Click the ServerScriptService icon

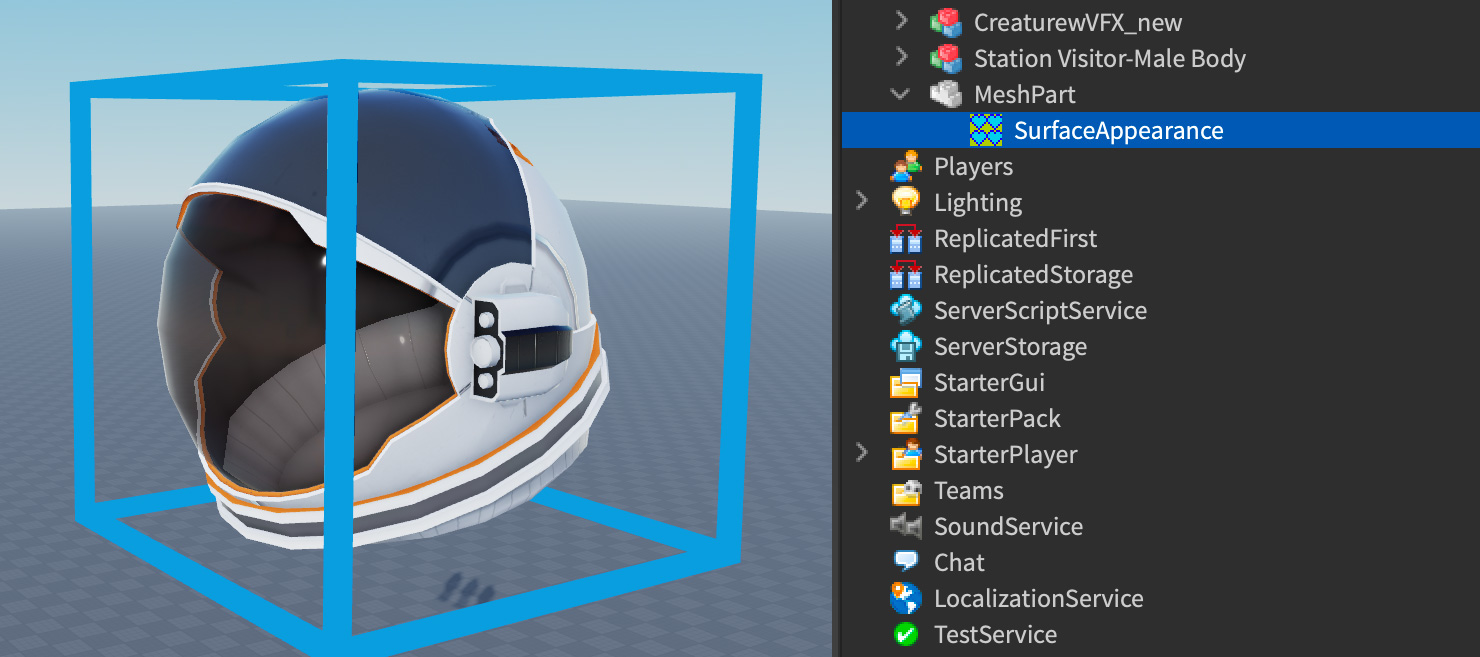click(905, 310)
